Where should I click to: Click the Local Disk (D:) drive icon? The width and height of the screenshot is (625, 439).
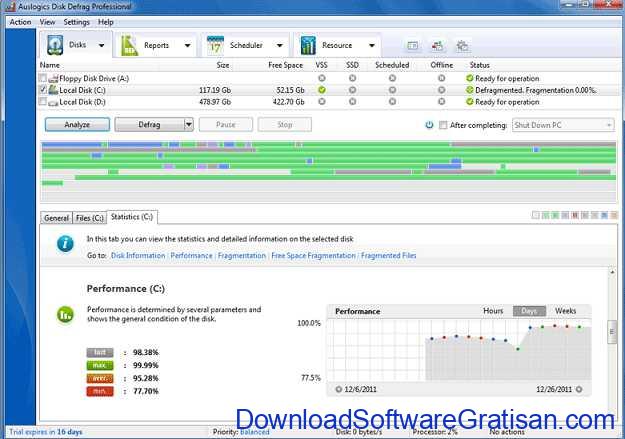coord(53,102)
